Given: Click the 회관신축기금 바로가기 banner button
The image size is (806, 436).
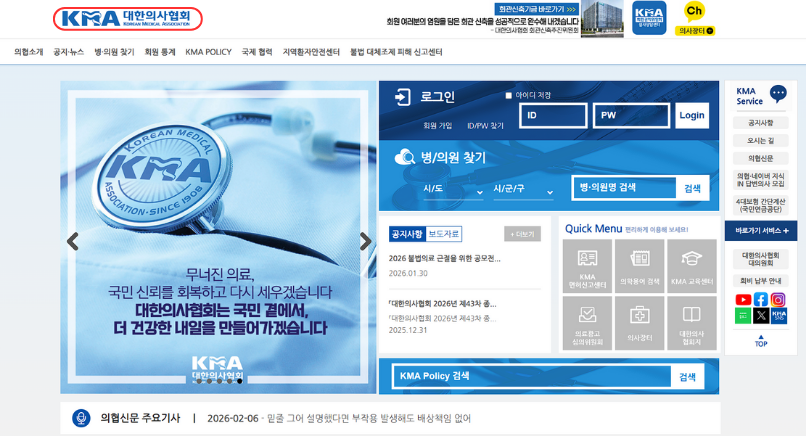Looking at the screenshot, I should pyautogui.click(x=537, y=9).
